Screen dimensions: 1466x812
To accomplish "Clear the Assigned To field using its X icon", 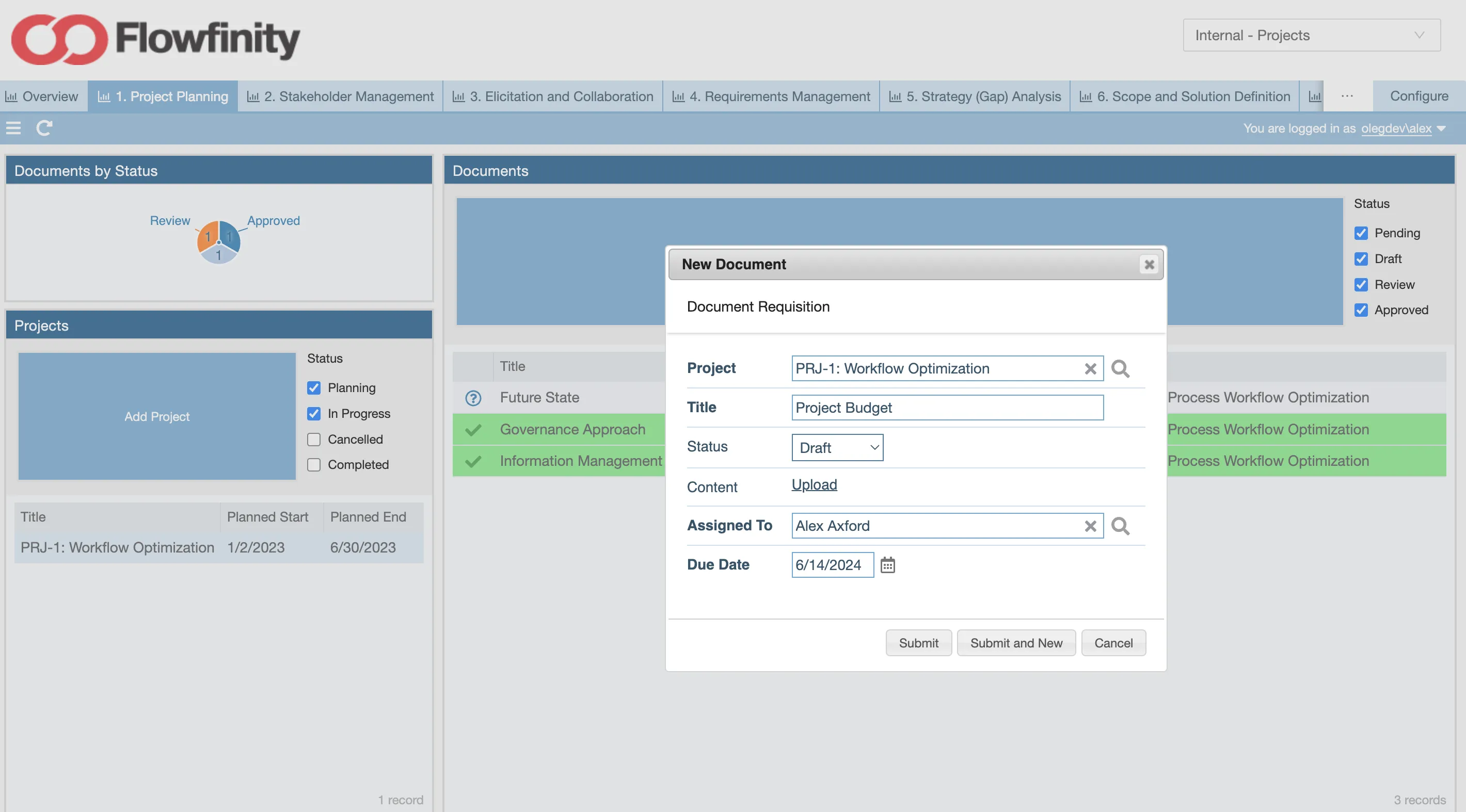I will click(x=1090, y=526).
